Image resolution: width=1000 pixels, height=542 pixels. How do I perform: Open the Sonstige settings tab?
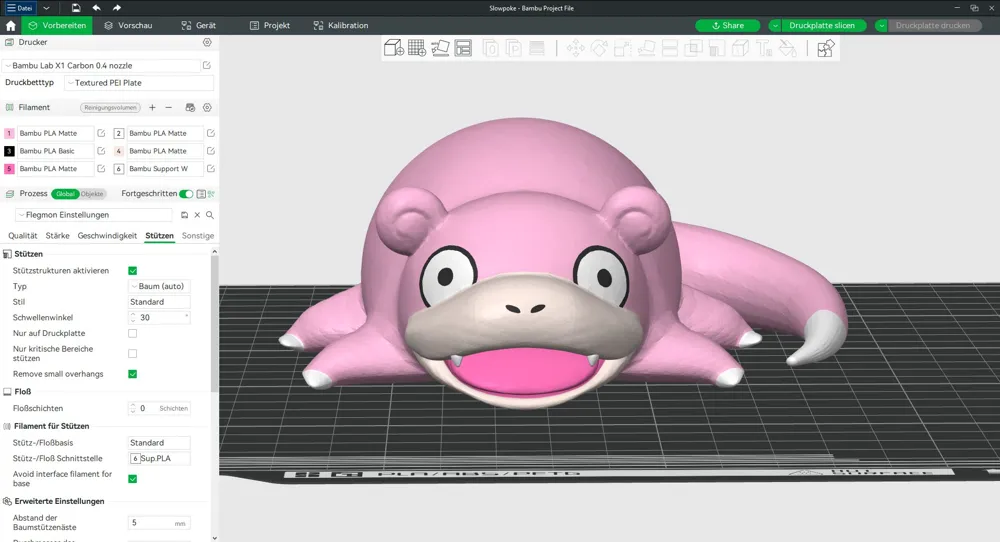[x=198, y=236]
